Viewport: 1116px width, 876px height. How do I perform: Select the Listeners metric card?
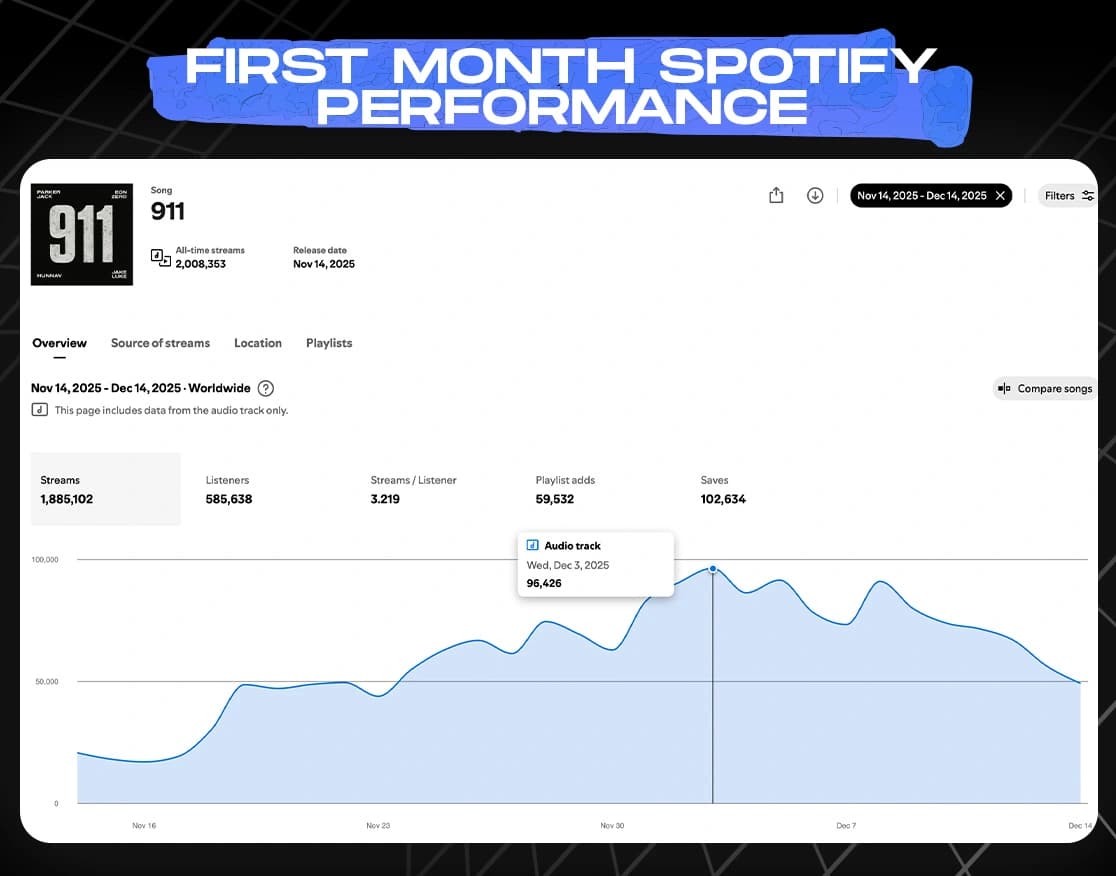coord(228,490)
